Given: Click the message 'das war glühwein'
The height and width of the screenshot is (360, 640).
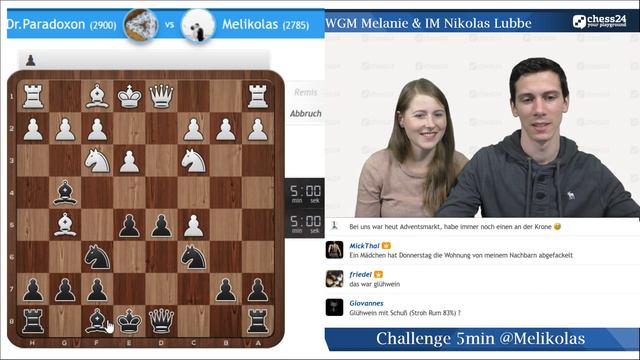Looking at the screenshot, I should [374, 284].
